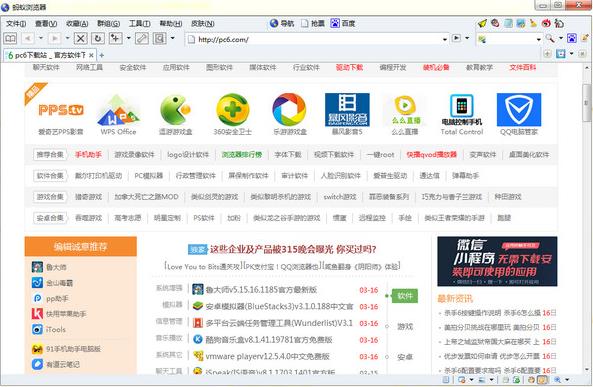Open the favorites book icon in toolbar
Image resolution: width=593 pixels, height=387 pixels.
click(x=10, y=39)
